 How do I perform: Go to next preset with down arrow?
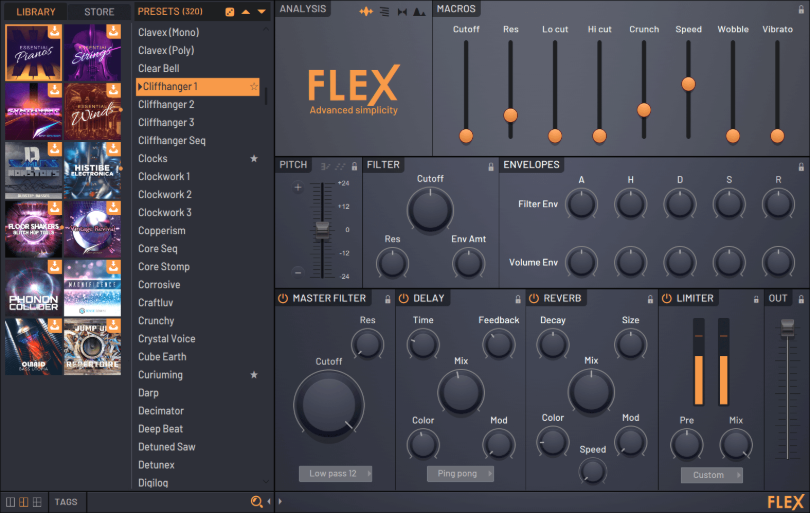click(262, 12)
